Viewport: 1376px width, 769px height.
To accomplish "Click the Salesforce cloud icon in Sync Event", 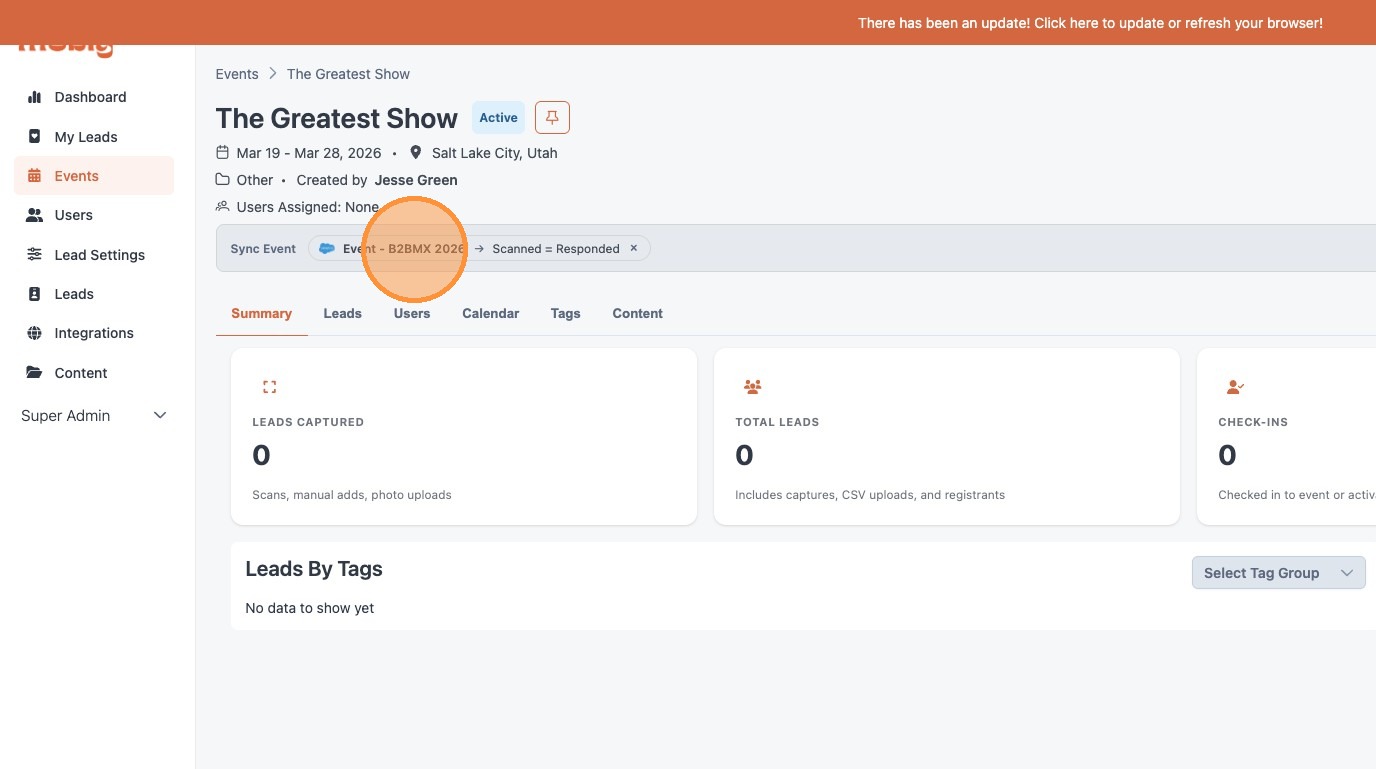I will click(x=327, y=249).
